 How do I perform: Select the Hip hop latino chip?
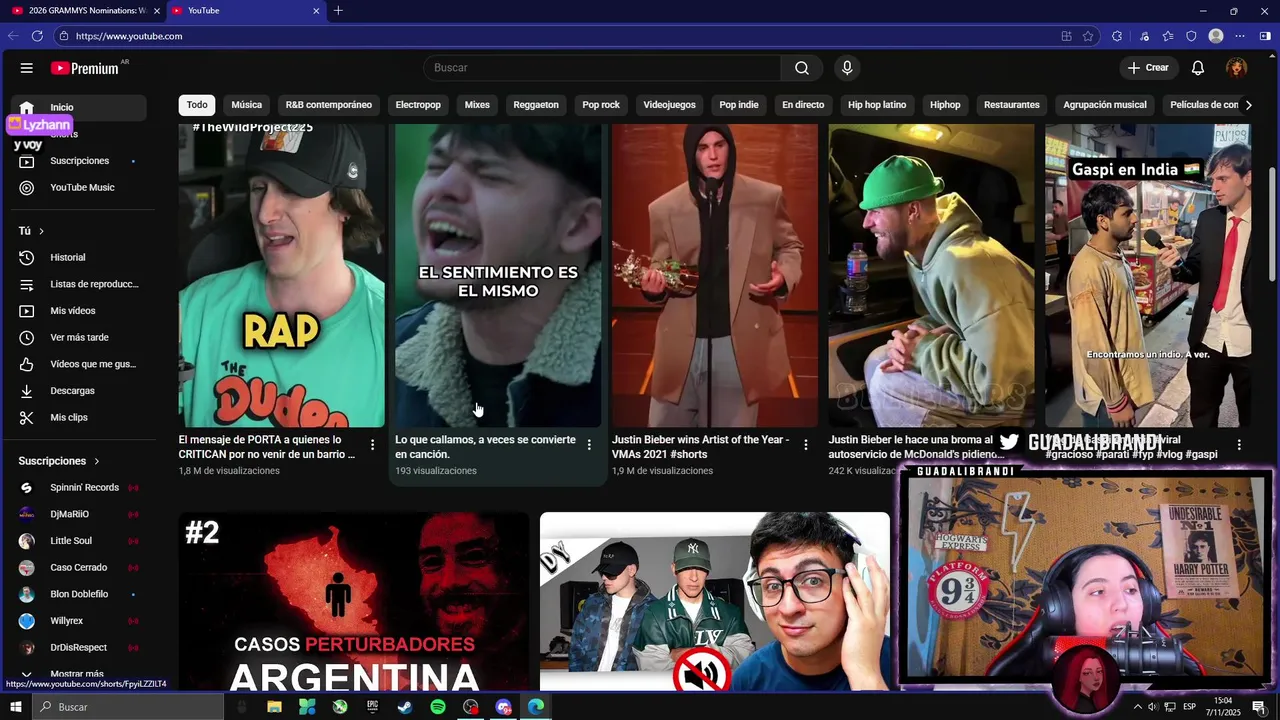(877, 105)
